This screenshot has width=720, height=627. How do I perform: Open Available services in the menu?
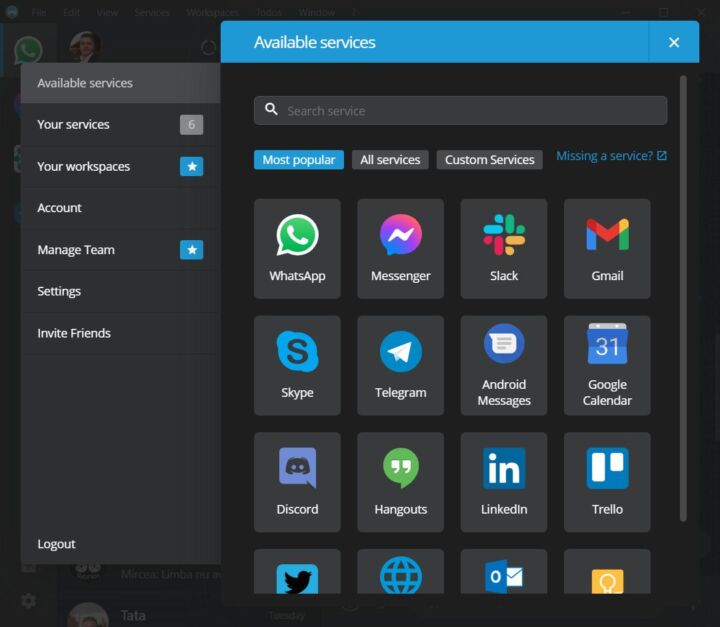click(x=121, y=83)
